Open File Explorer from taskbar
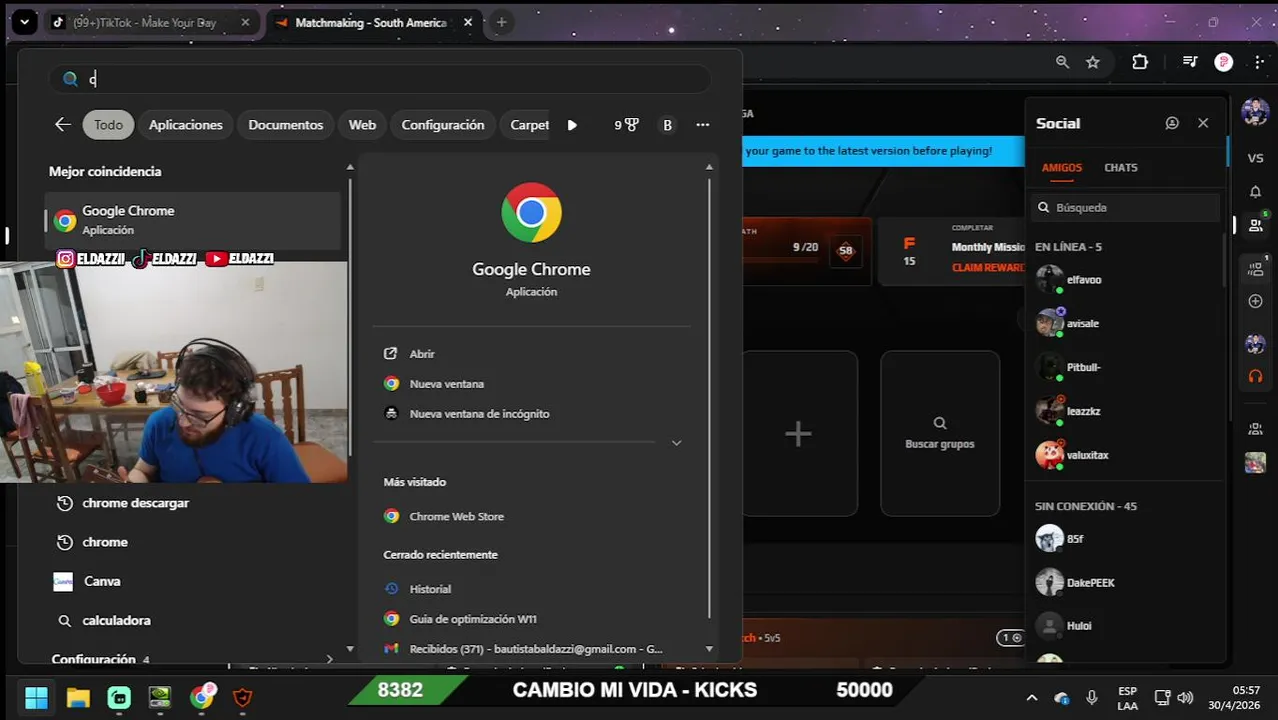This screenshot has width=1278, height=720. pos(78,697)
